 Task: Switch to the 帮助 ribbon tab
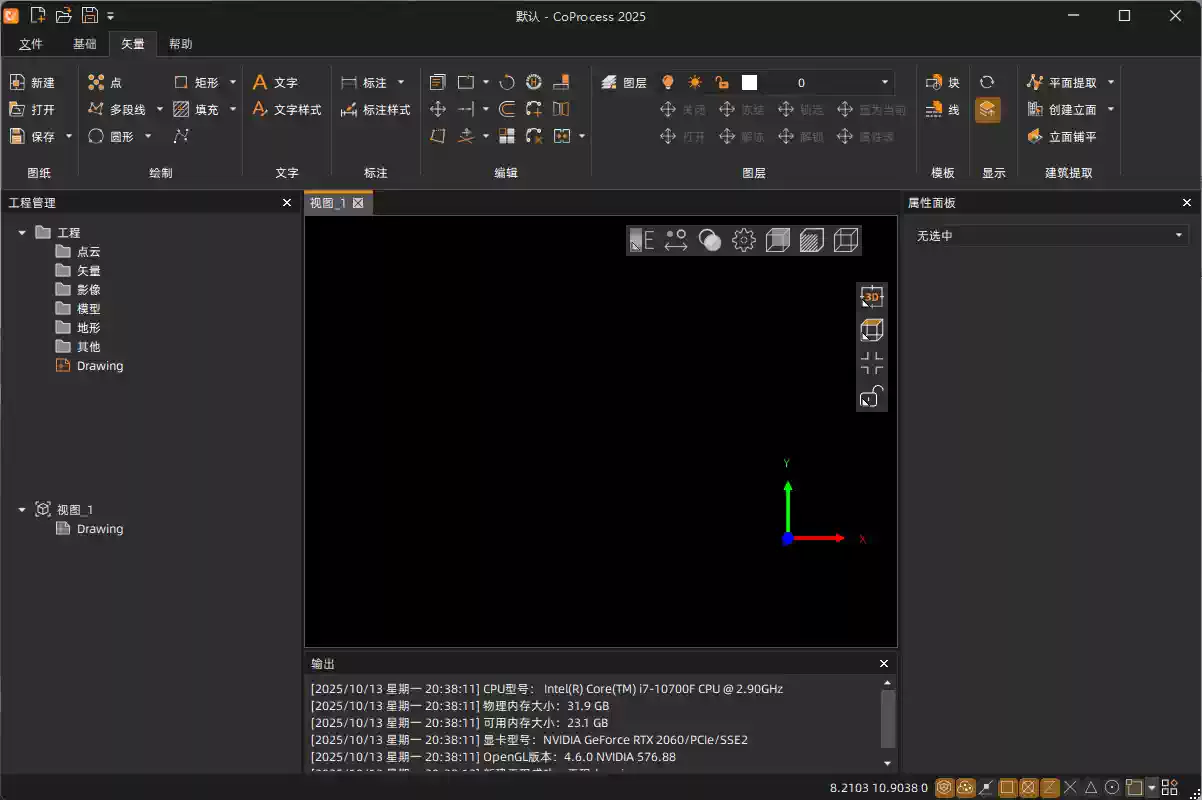(x=181, y=44)
